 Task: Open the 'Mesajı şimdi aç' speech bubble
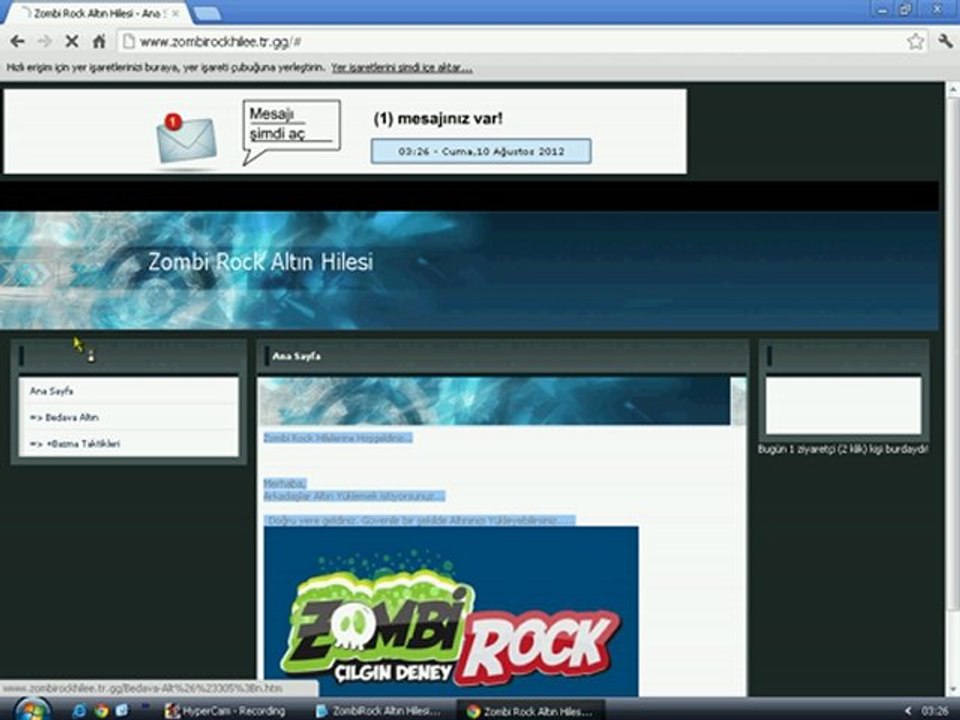[291, 130]
